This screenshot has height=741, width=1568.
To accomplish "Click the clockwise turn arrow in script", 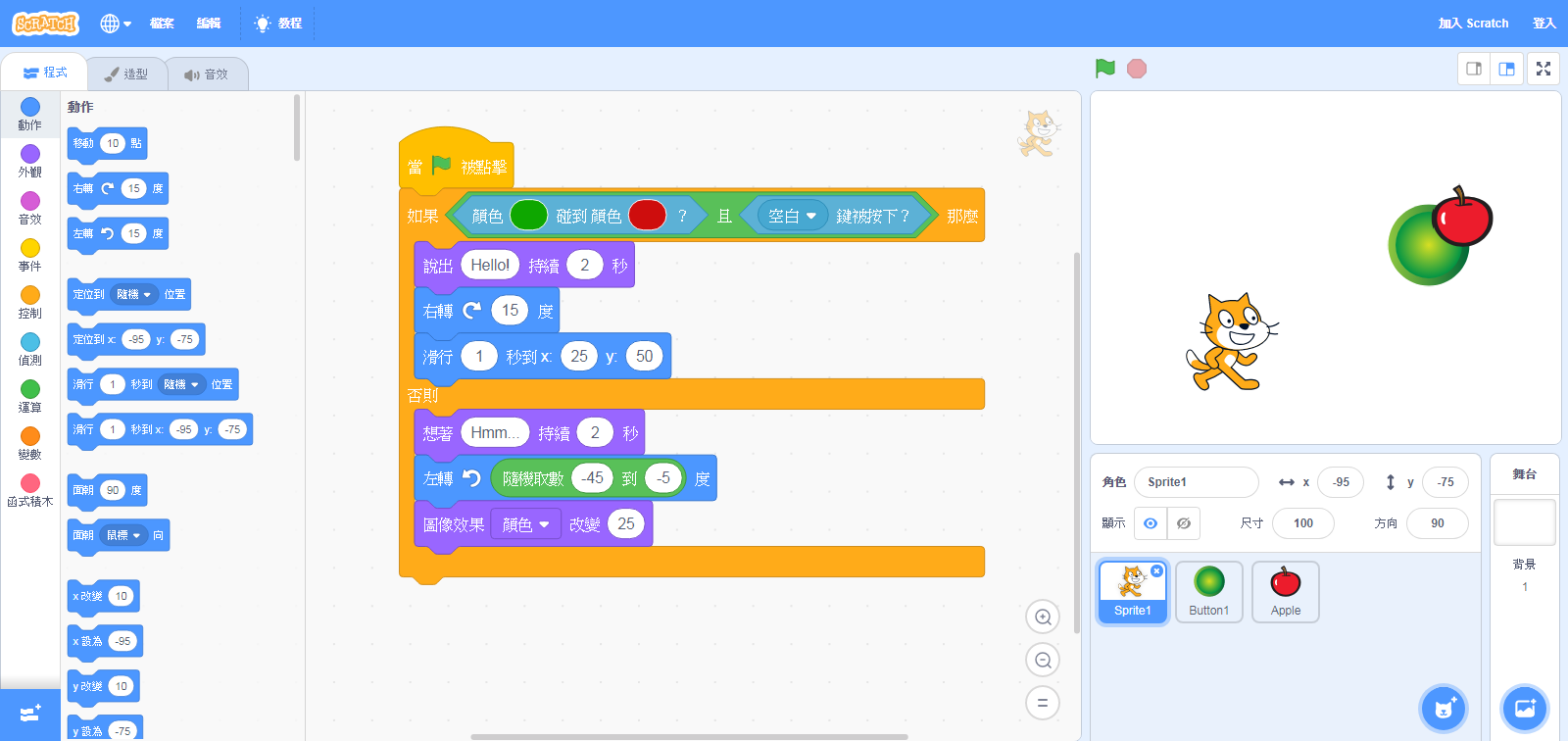I will pos(472,311).
